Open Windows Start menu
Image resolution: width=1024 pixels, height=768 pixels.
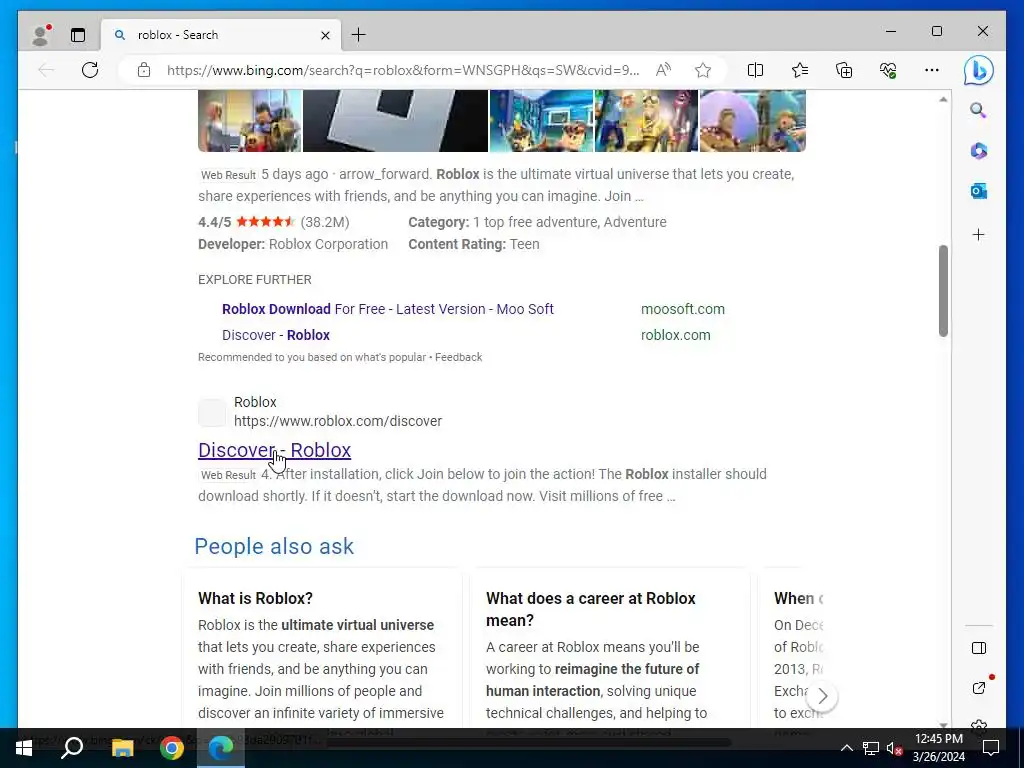click(24, 748)
